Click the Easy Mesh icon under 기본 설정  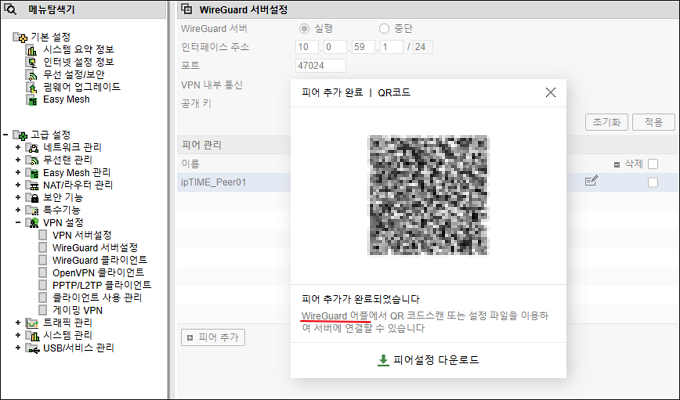[32, 100]
